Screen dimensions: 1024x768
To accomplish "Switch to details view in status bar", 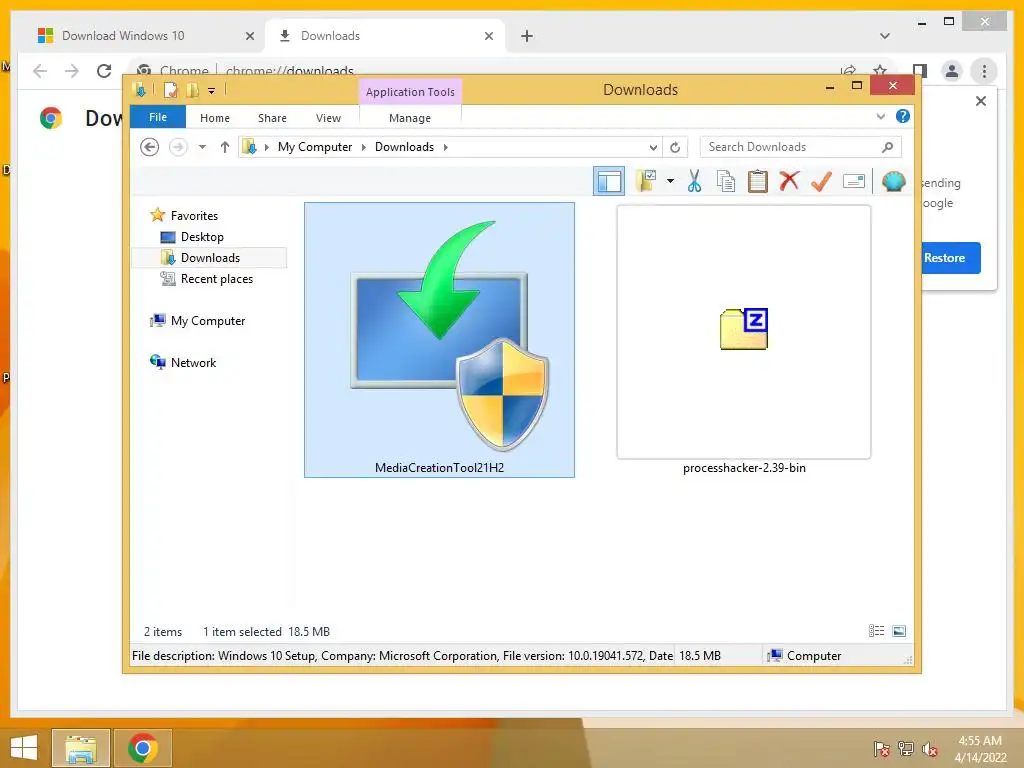I will coord(876,631).
